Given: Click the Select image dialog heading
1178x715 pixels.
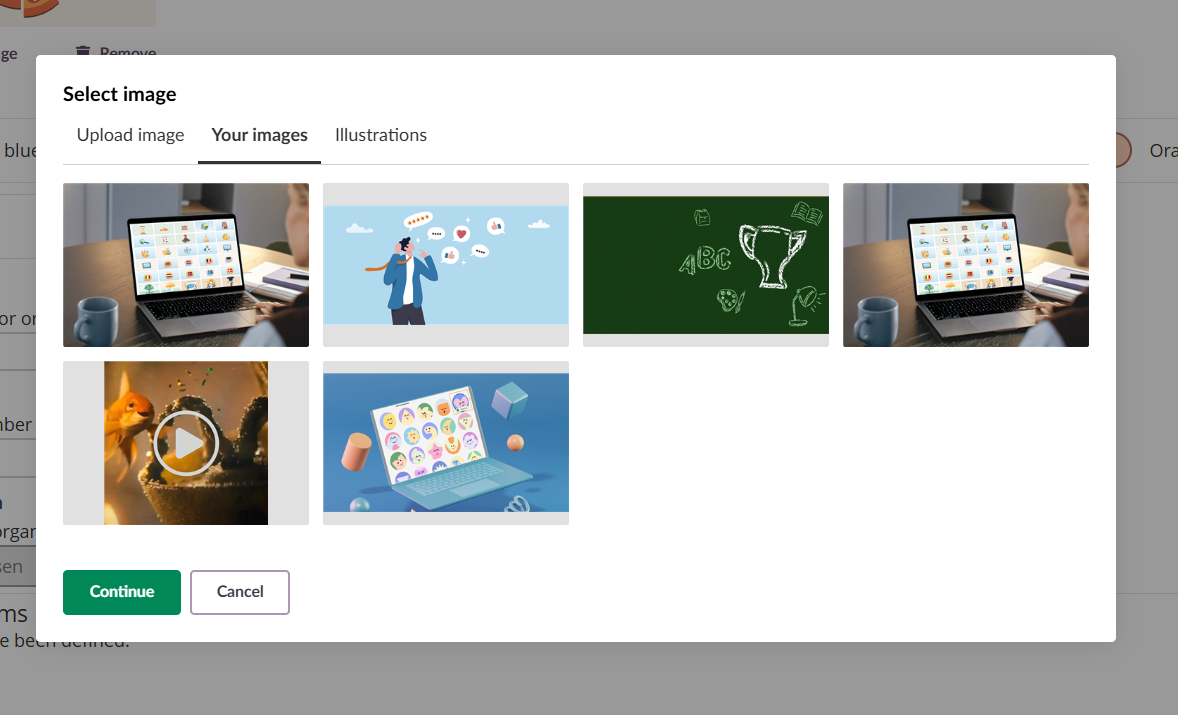Looking at the screenshot, I should 120,94.
